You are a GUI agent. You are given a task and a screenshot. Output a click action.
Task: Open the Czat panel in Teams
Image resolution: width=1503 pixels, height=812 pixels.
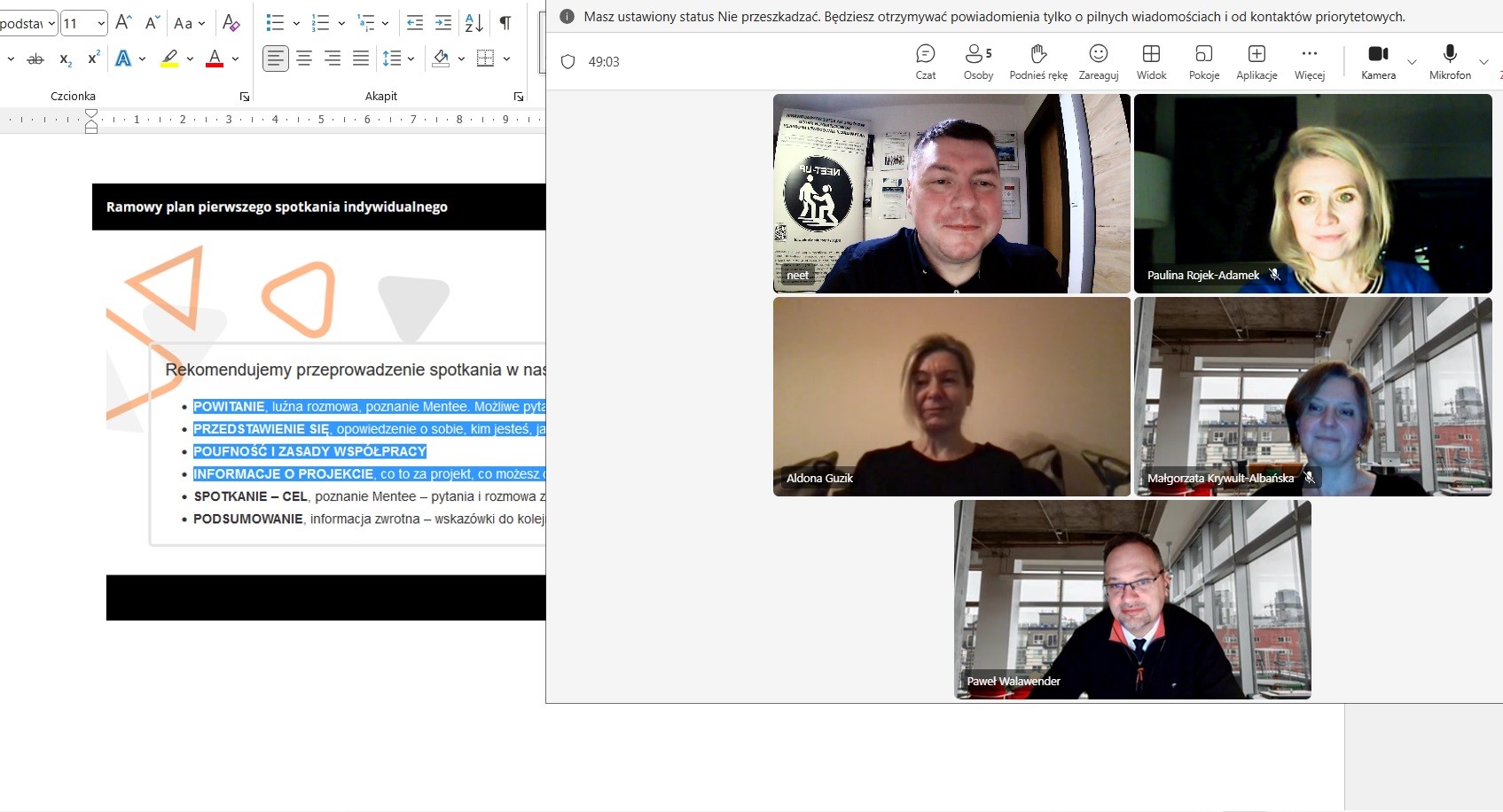tap(925, 62)
